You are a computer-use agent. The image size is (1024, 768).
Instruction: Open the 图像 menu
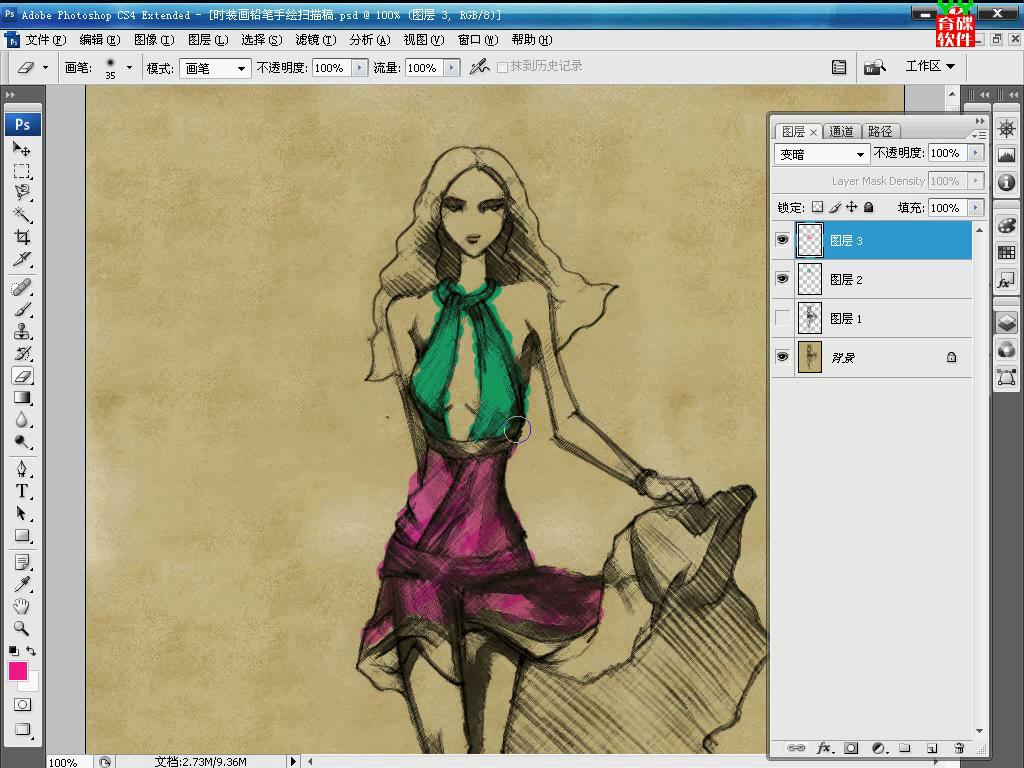[154, 40]
